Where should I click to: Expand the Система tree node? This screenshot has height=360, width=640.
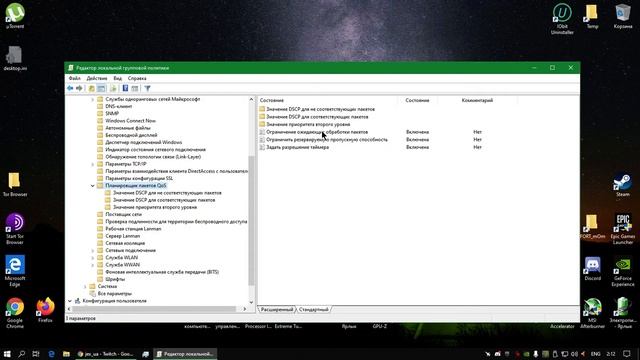(x=85, y=287)
